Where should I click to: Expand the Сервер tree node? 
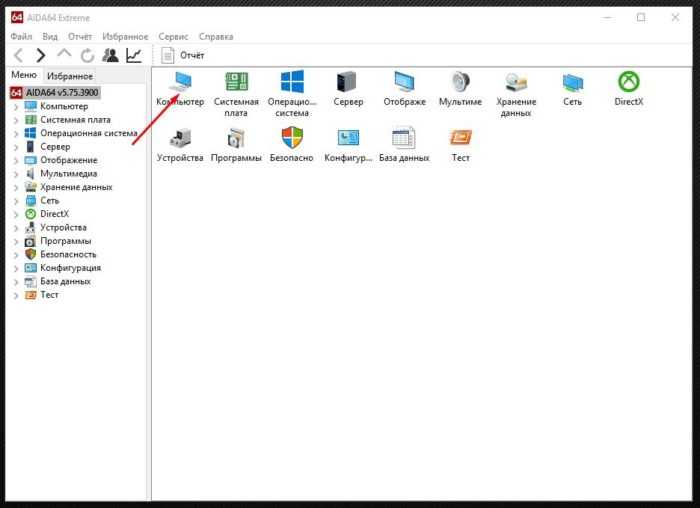(x=16, y=147)
